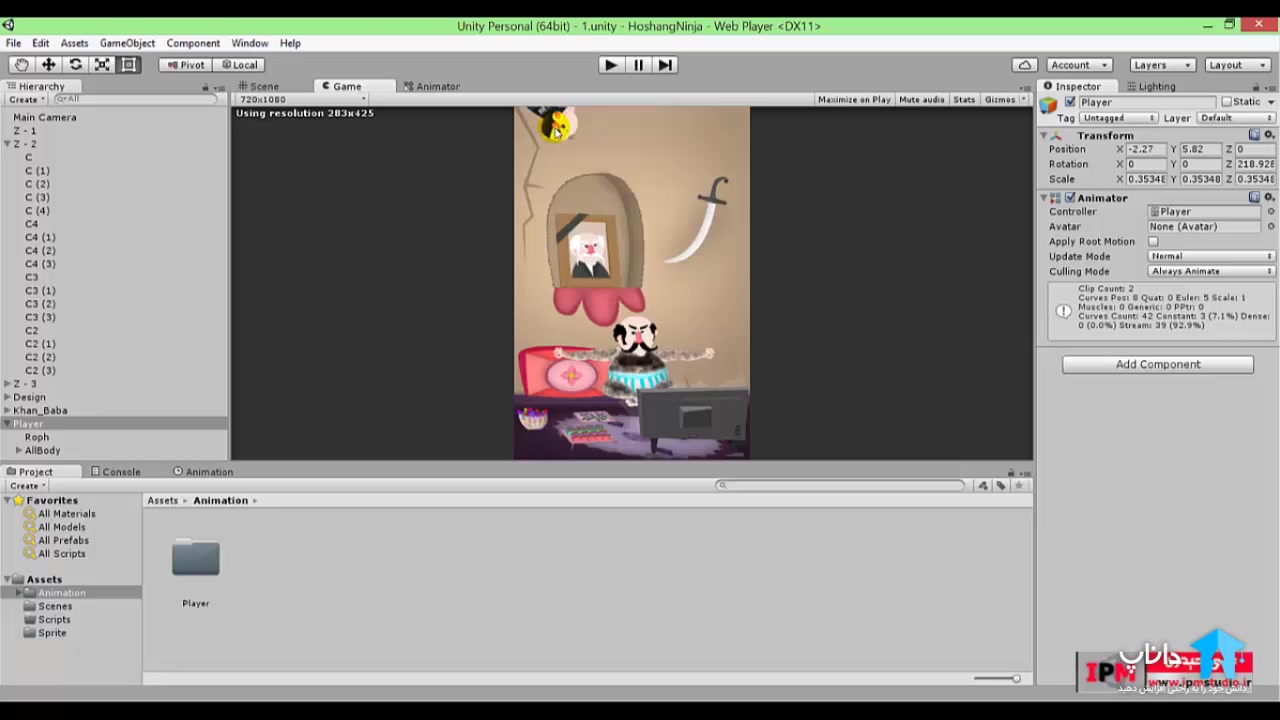1280x720 pixels.
Task: Open the Avatar object picker circle
Action: click(x=1271, y=227)
